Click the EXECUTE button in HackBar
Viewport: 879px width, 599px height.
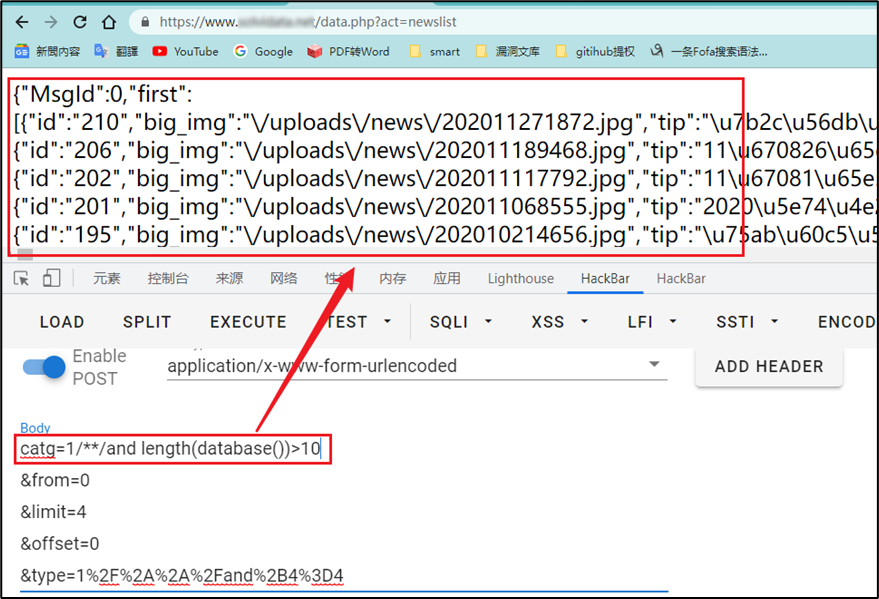pyautogui.click(x=248, y=322)
